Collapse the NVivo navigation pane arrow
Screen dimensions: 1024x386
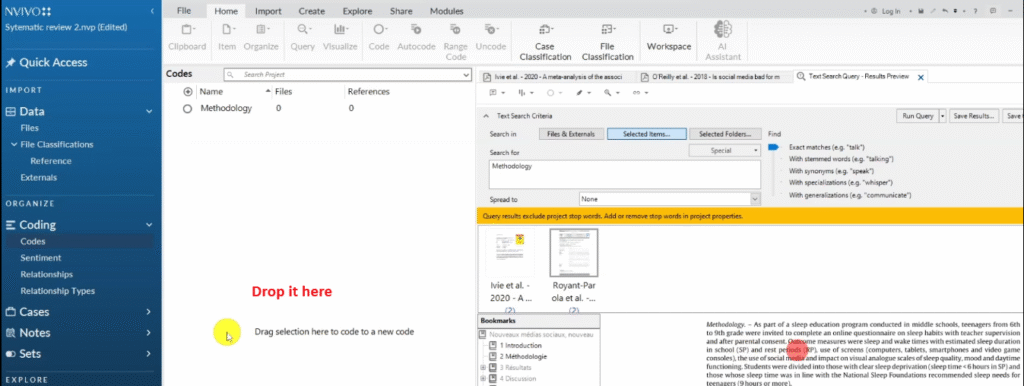[152, 11]
